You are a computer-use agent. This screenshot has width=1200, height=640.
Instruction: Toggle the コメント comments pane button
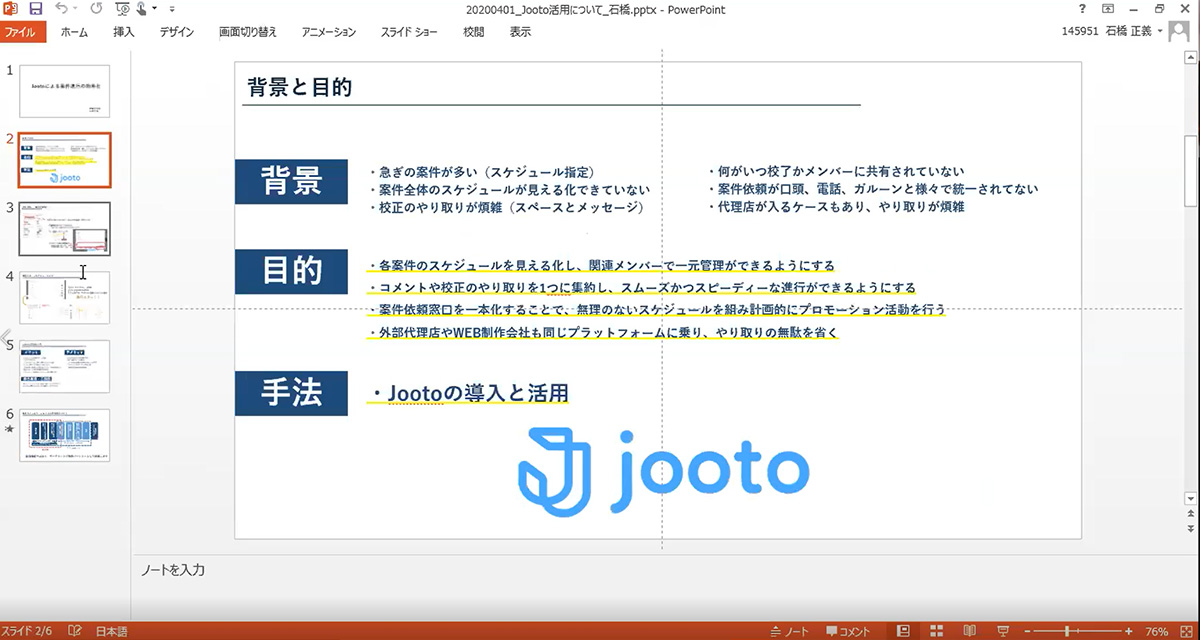(x=850, y=631)
